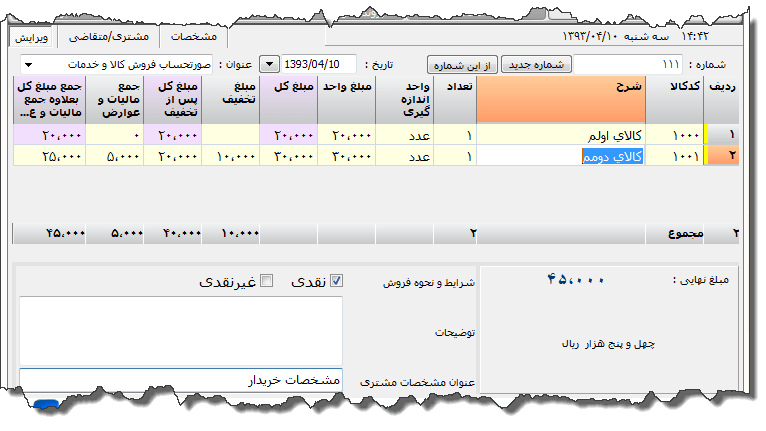The height and width of the screenshot is (431, 766).
Task: Click the کدکالا column header
Action: [688, 100]
